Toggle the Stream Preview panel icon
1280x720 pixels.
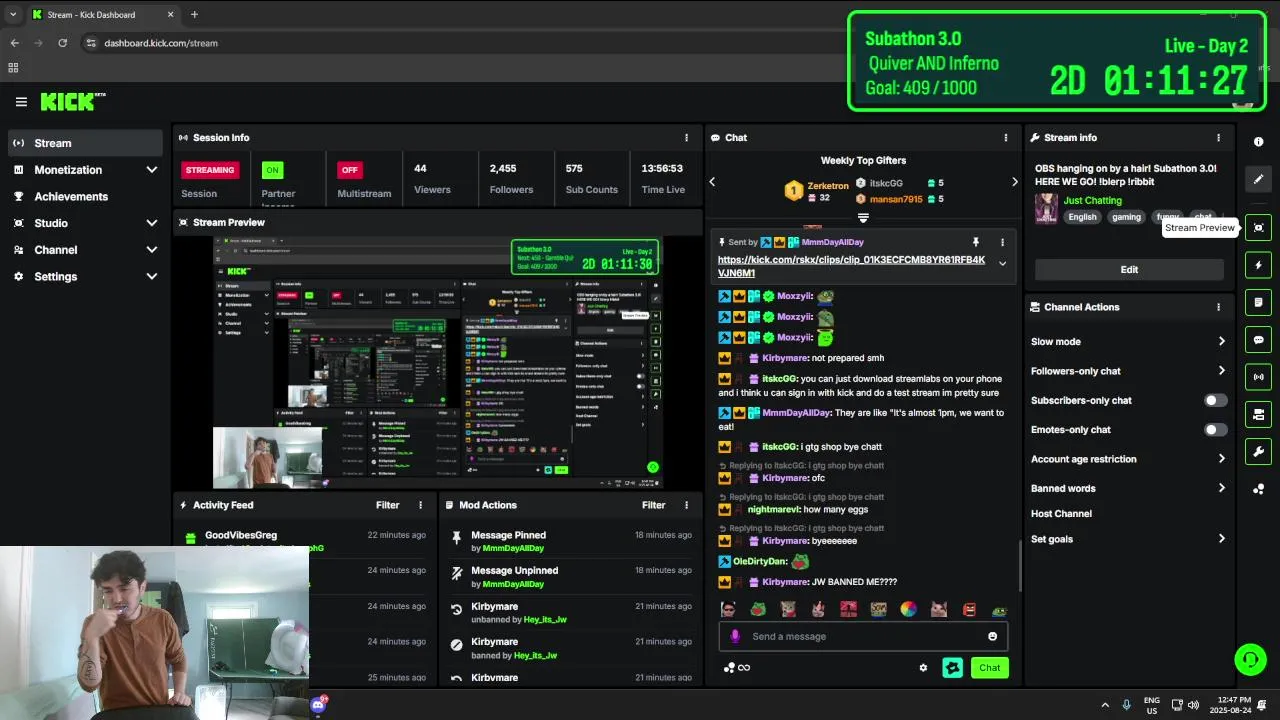tap(1259, 228)
